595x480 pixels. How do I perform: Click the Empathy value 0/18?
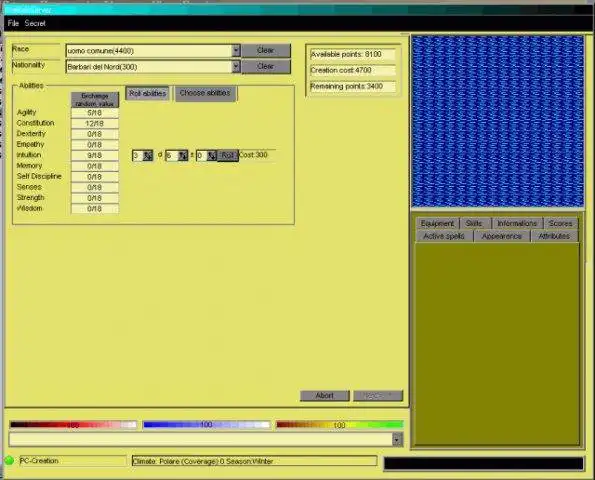click(x=95, y=145)
